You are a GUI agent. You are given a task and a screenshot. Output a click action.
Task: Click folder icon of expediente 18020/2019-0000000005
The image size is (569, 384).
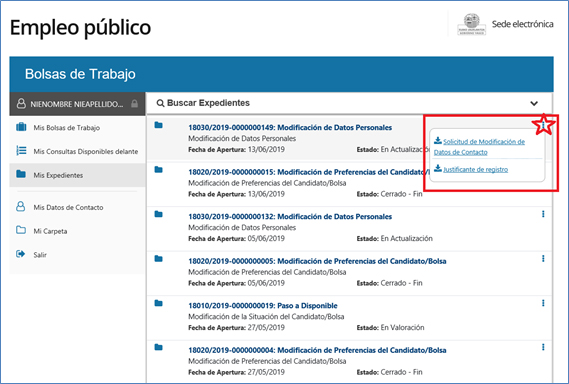coord(159,259)
